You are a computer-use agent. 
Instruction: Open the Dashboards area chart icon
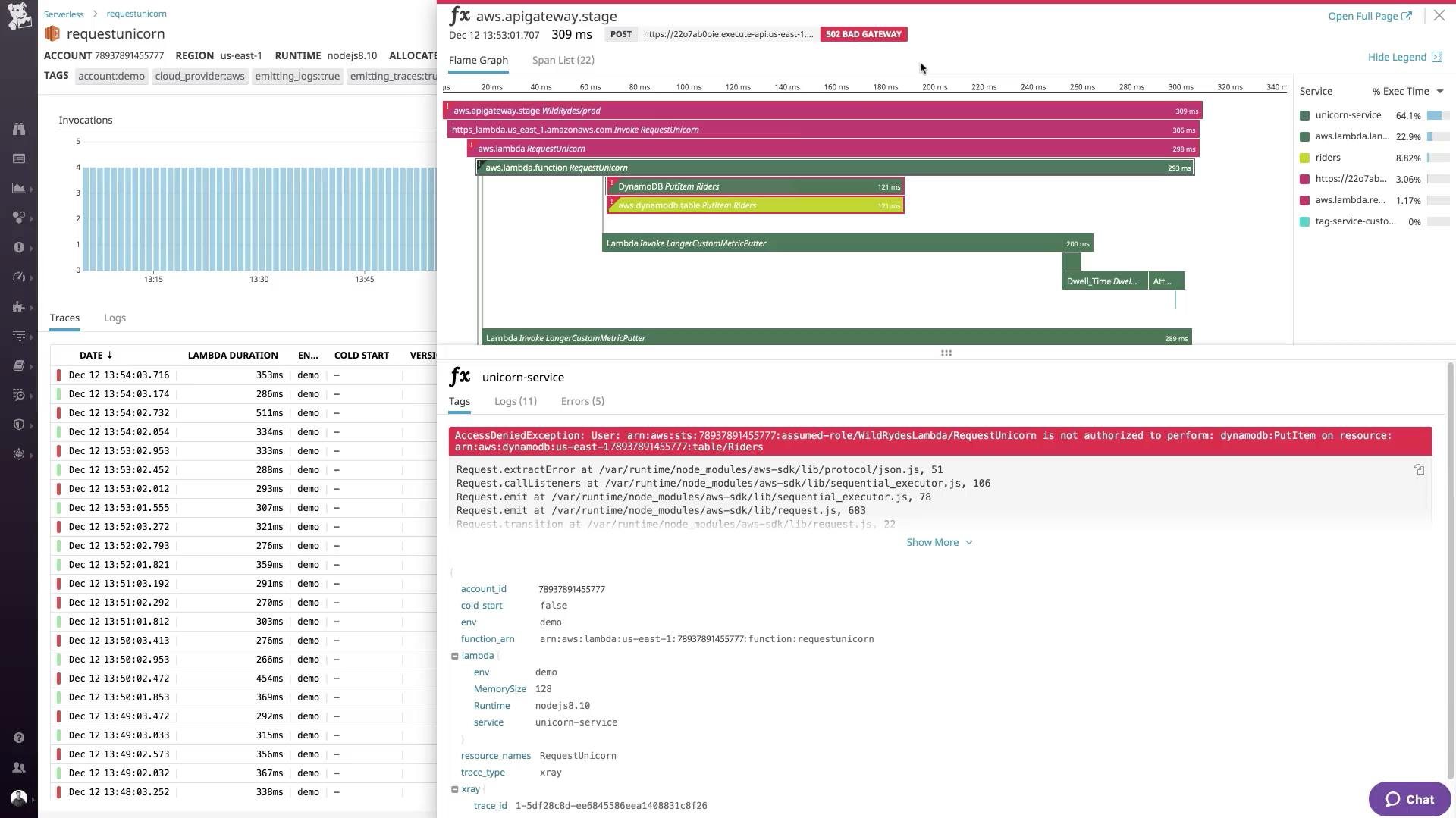pos(19,189)
